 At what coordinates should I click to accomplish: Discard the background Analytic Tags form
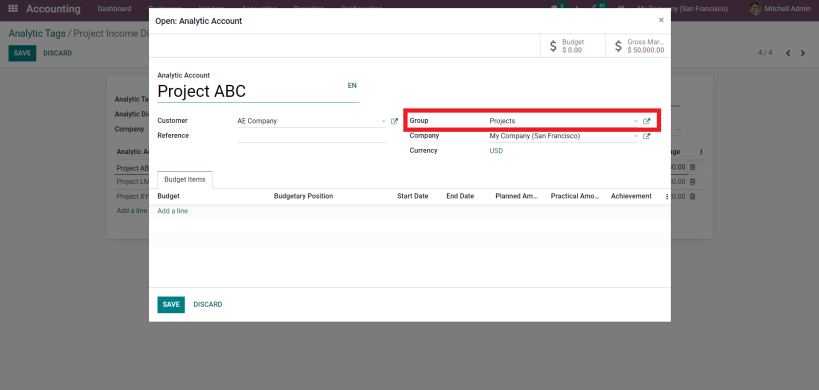point(57,53)
